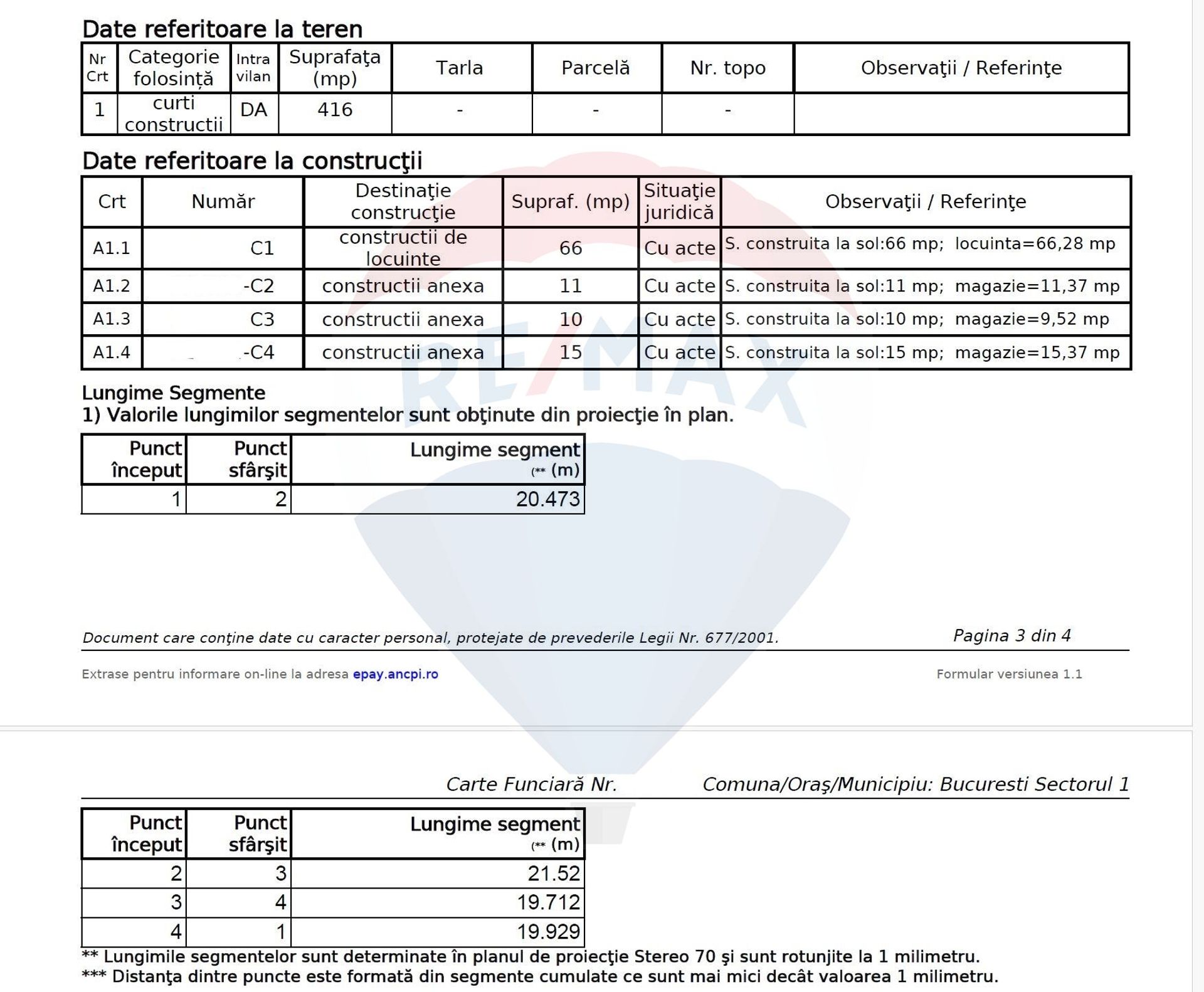The width and height of the screenshot is (1204, 992).
Task: Select the 'locuinta=66,28 mp' observation cell
Action: point(1035,244)
